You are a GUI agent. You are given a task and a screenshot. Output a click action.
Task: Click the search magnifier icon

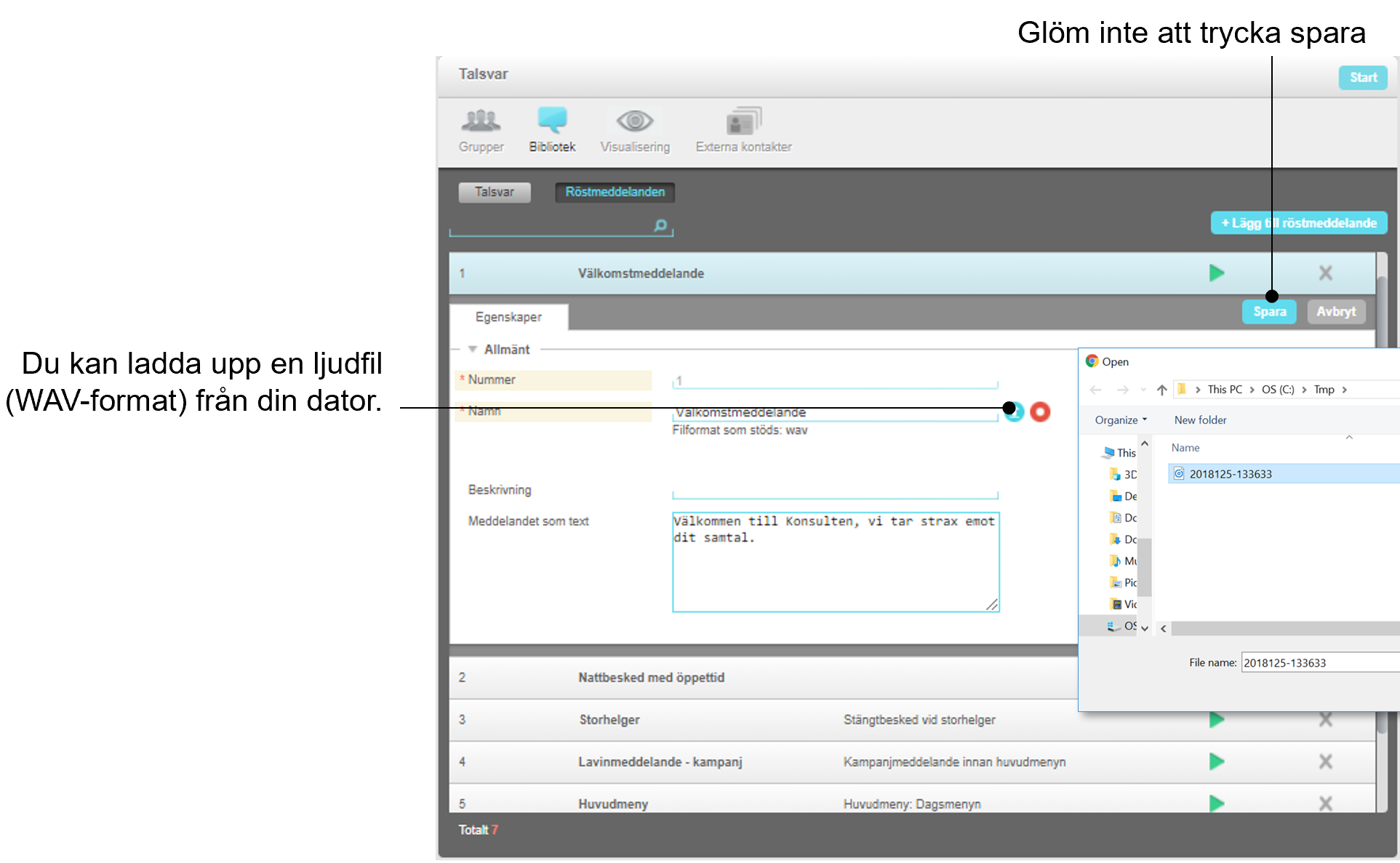660,225
